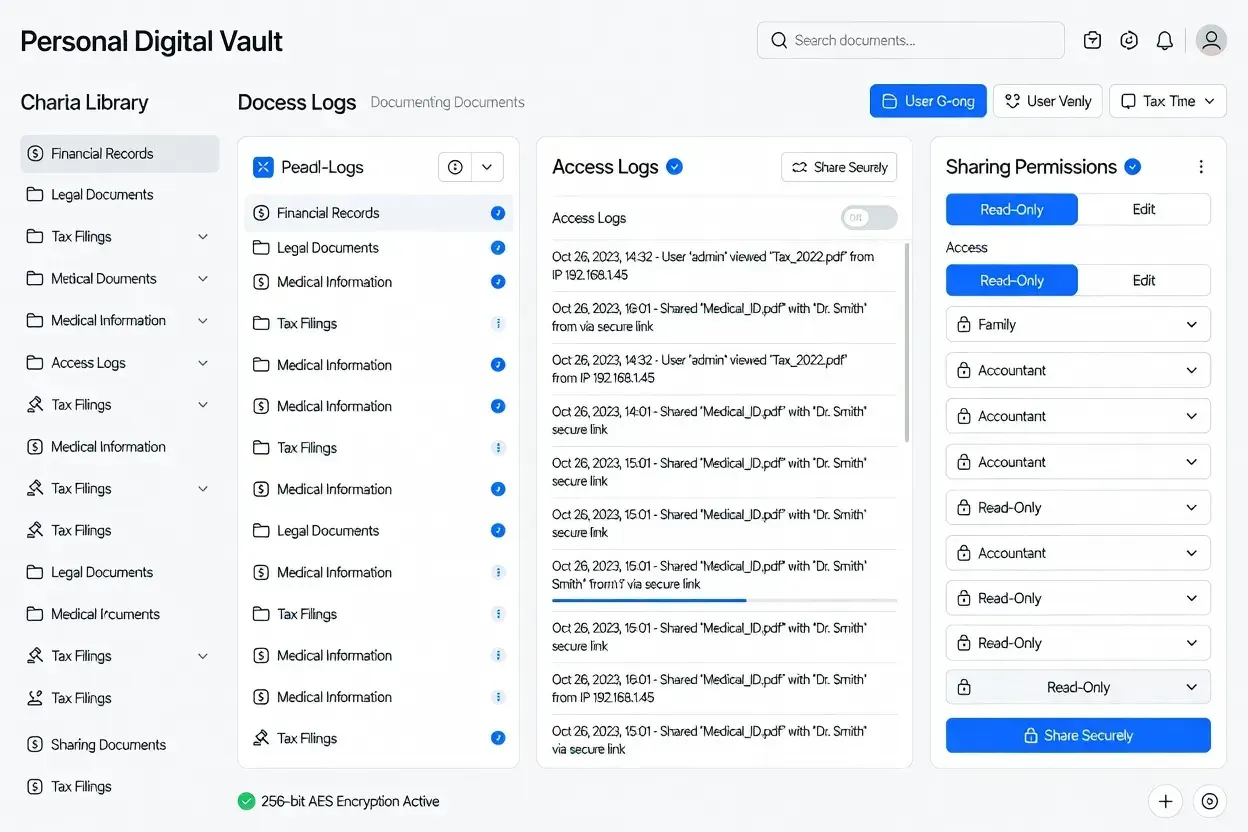
Task: Select the Edit tab beneath the Access label
Action: (x=1144, y=280)
